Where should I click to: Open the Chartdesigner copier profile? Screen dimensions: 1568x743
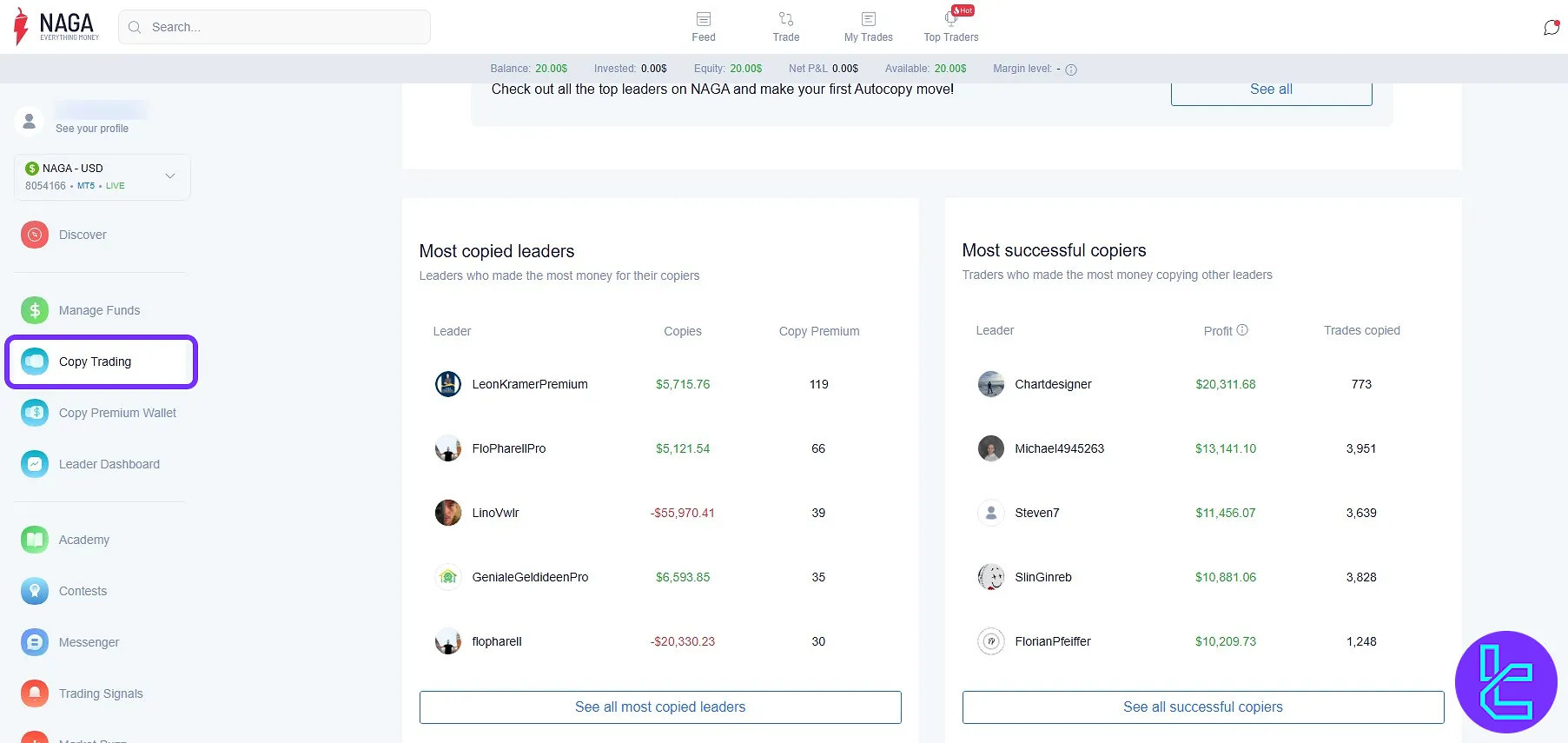(1053, 384)
